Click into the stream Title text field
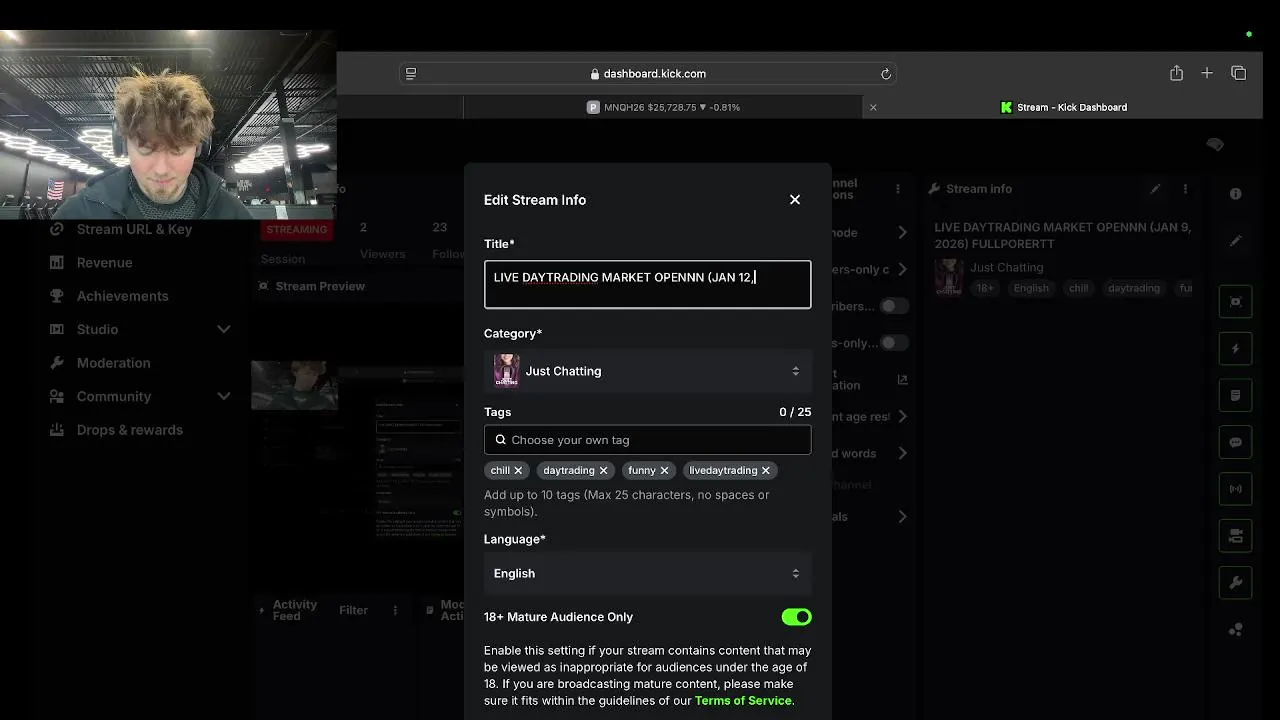1280x720 pixels. pos(647,285)
